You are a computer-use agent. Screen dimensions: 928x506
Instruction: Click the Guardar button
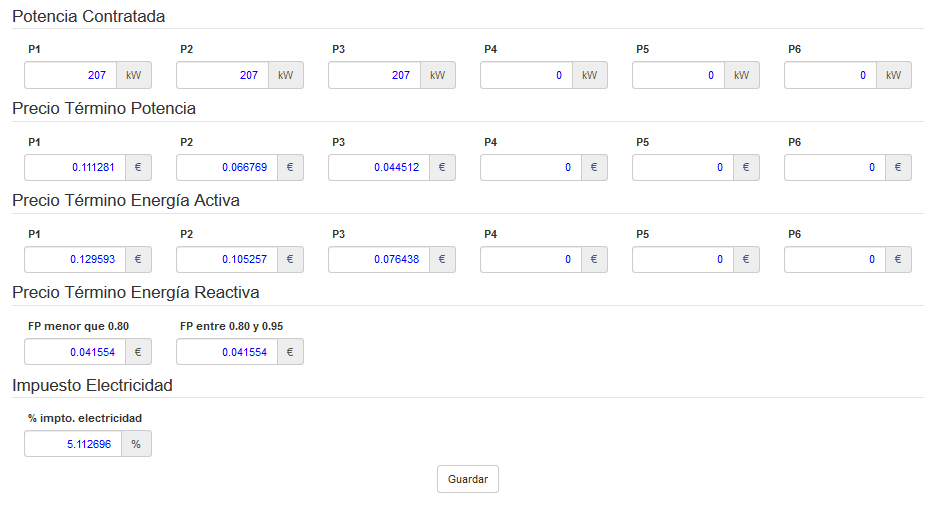click(467, 479)
